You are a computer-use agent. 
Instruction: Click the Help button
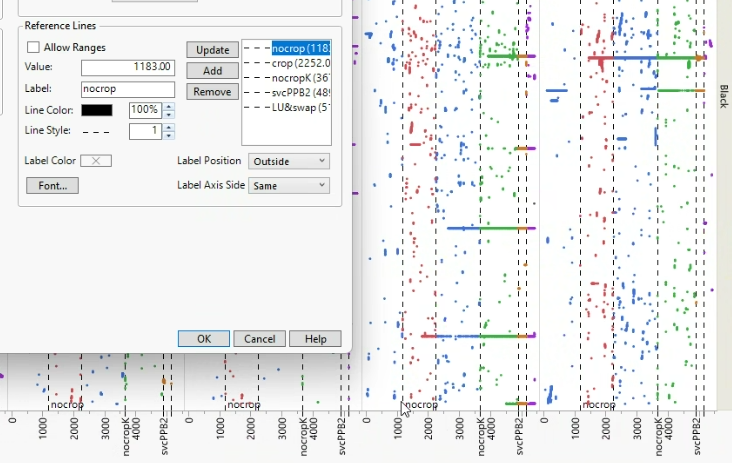(315, 338)
